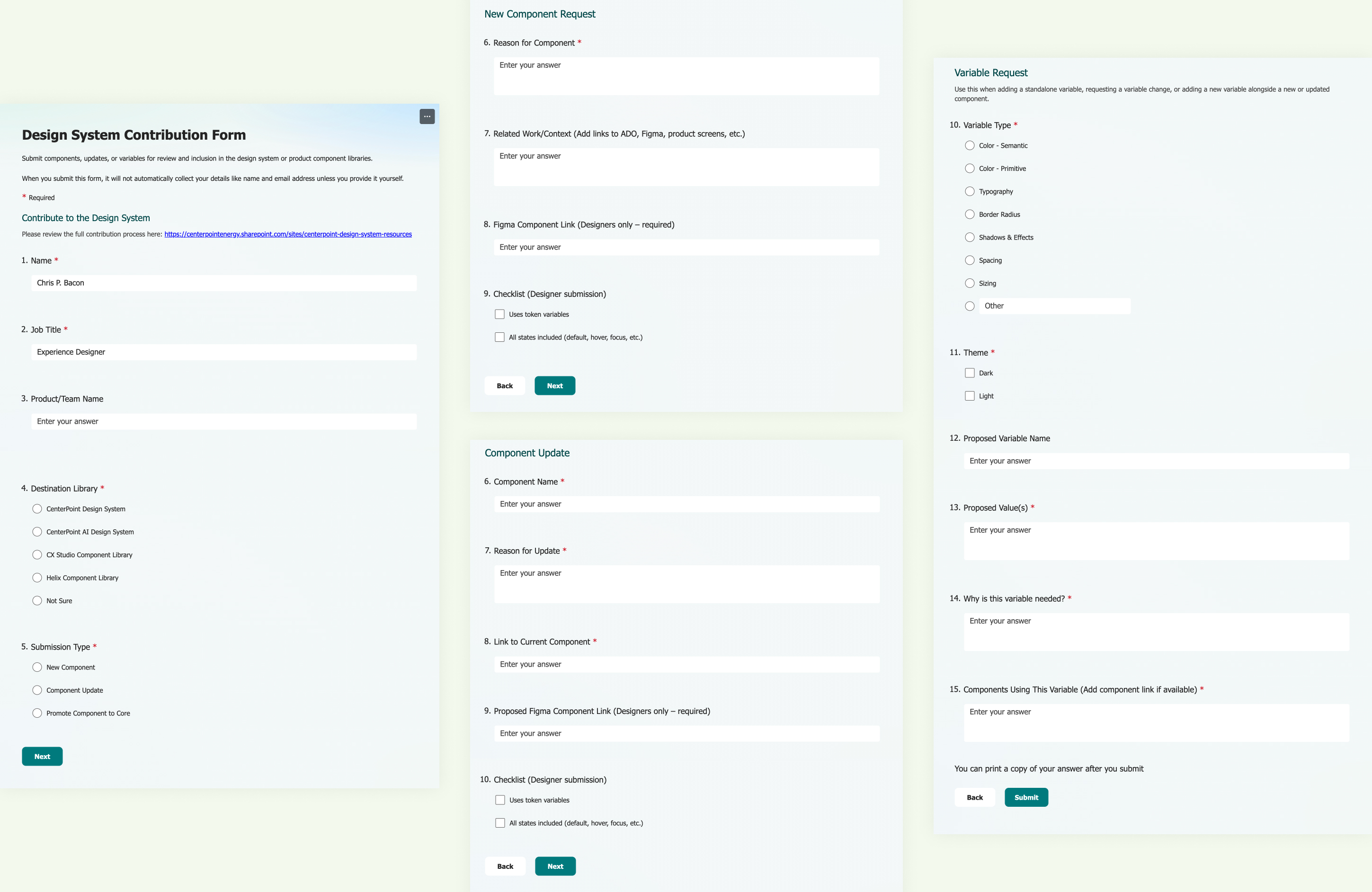Click Back in Component Update section
This screenshot has width=1372, height=892.
pyautogui.click(x=506, y=866)
